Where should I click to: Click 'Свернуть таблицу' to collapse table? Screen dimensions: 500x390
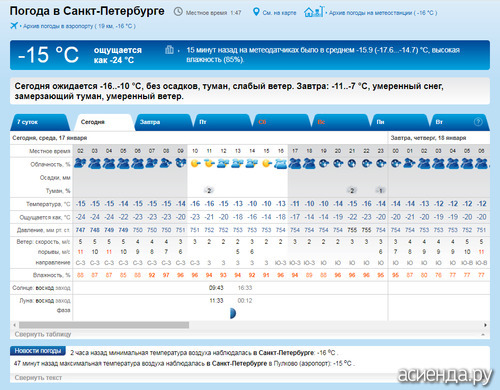coord(43,334)
